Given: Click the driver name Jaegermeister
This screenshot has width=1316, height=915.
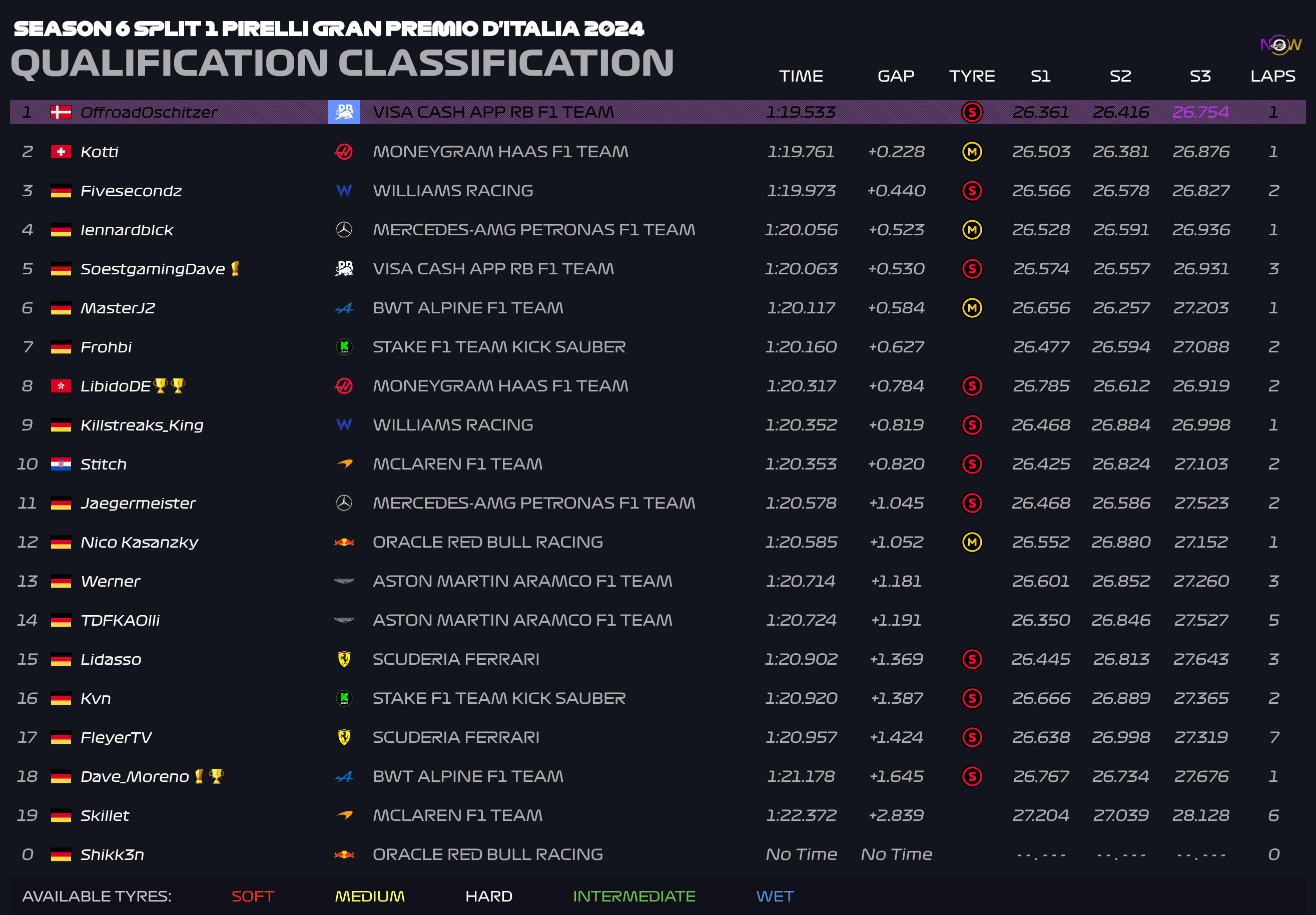Looking at the screenshot, I should (x=138, y=504).
